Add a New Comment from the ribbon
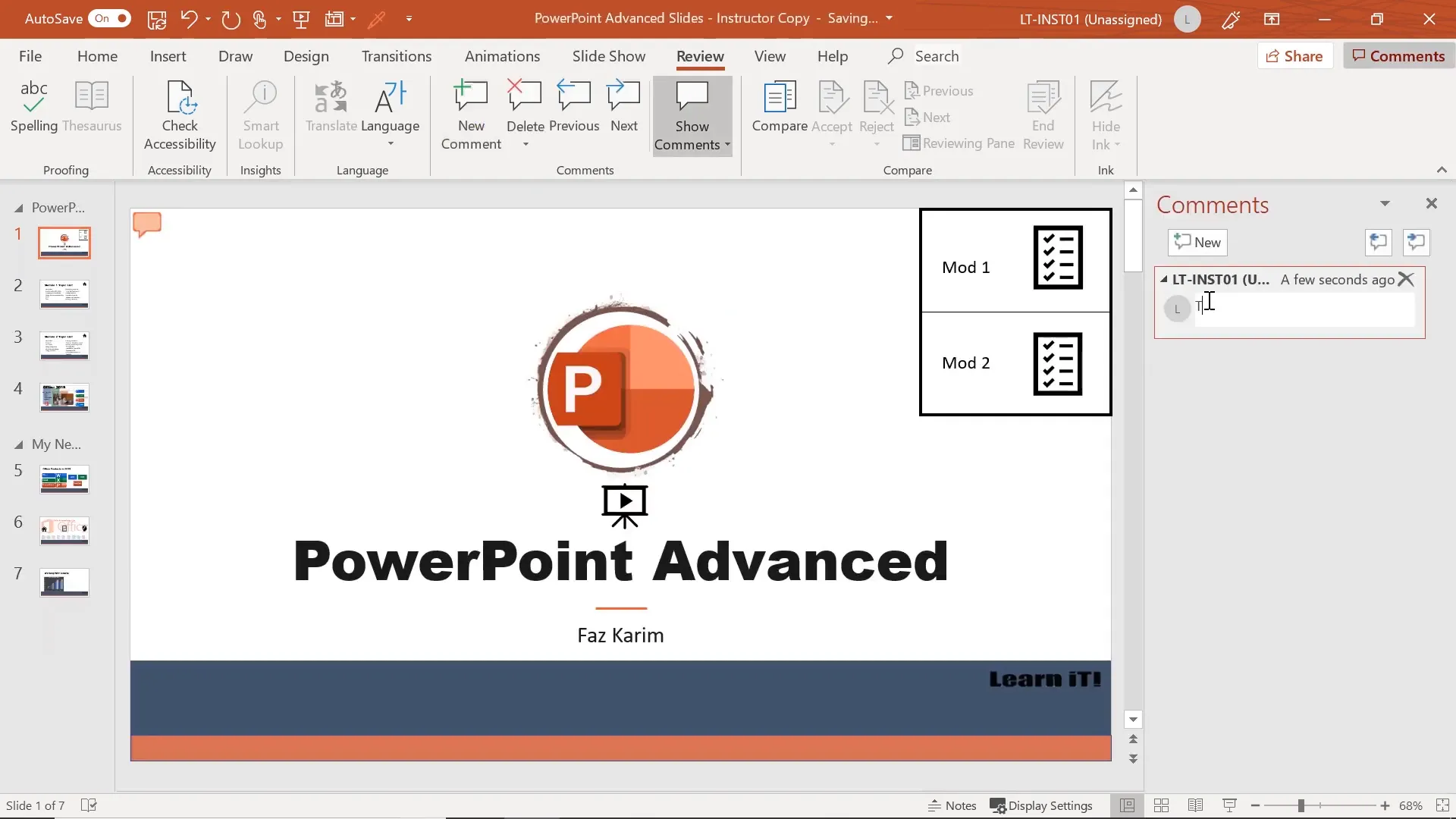Viewport: 1456px width, 819px height. coord(471,115)
